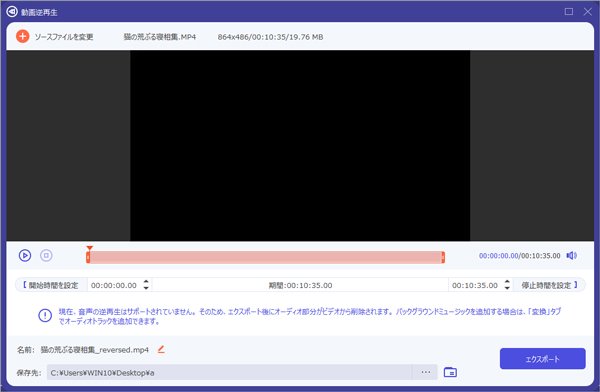Click the 期間:00:10:35.00 duration text
The height and width of the screenshot is (392, 600).
click(x=300, y=285)
